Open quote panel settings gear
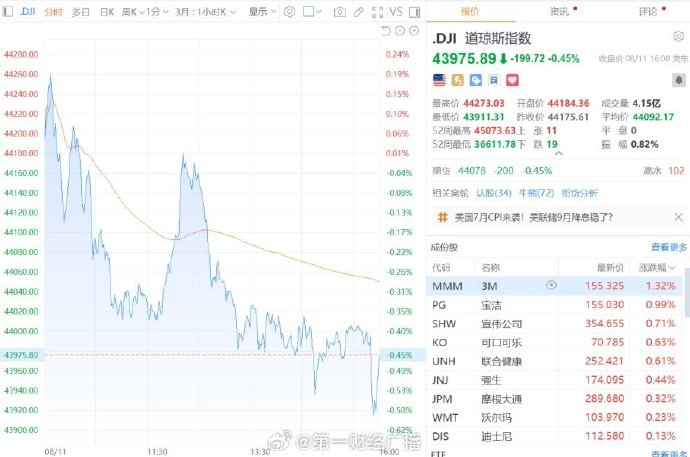This screenshot has width=690, height=457. pos(679,37)
